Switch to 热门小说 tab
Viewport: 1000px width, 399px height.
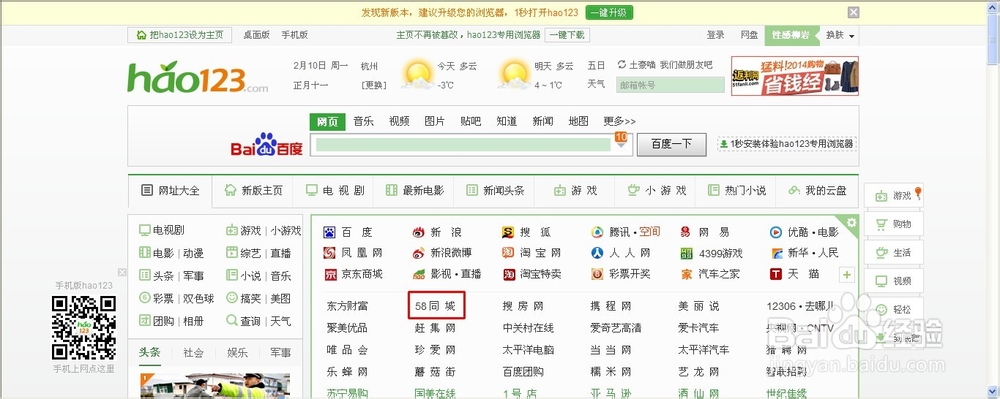pos(737,191)
